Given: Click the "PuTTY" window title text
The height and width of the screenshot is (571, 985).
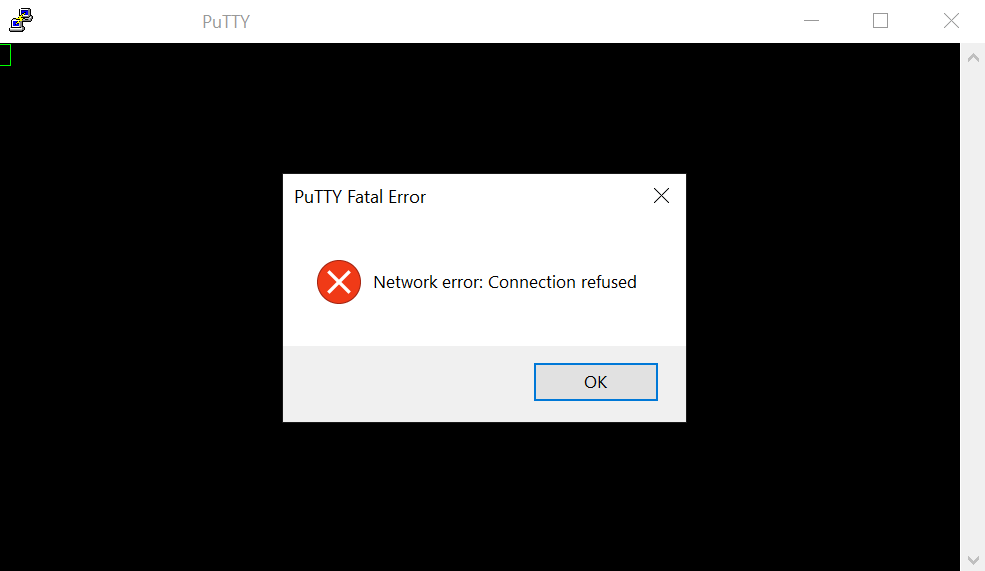Looking at the screenshot, I should (x=226, y=22).
